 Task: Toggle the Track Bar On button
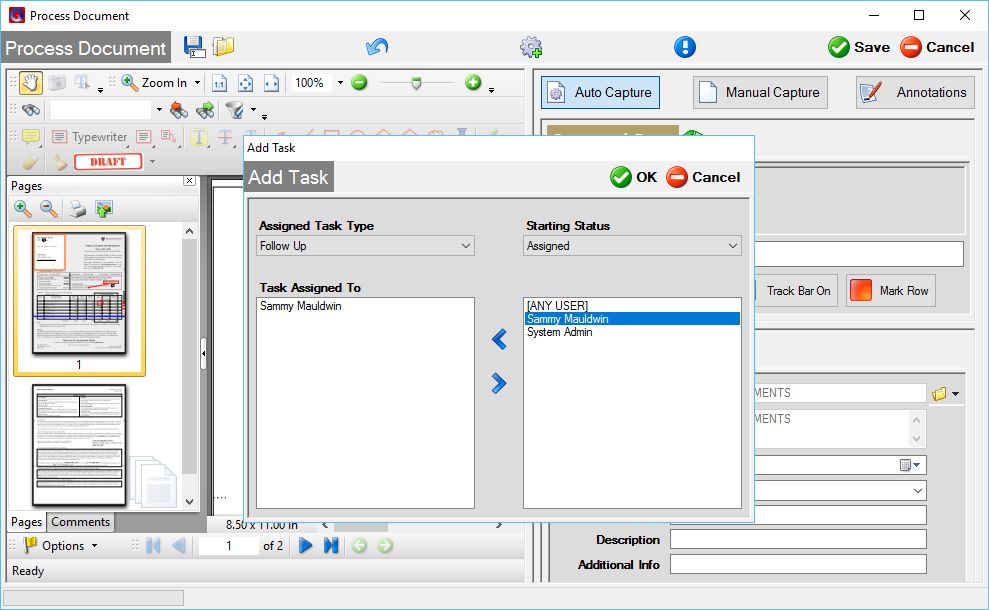coord(796,291)
